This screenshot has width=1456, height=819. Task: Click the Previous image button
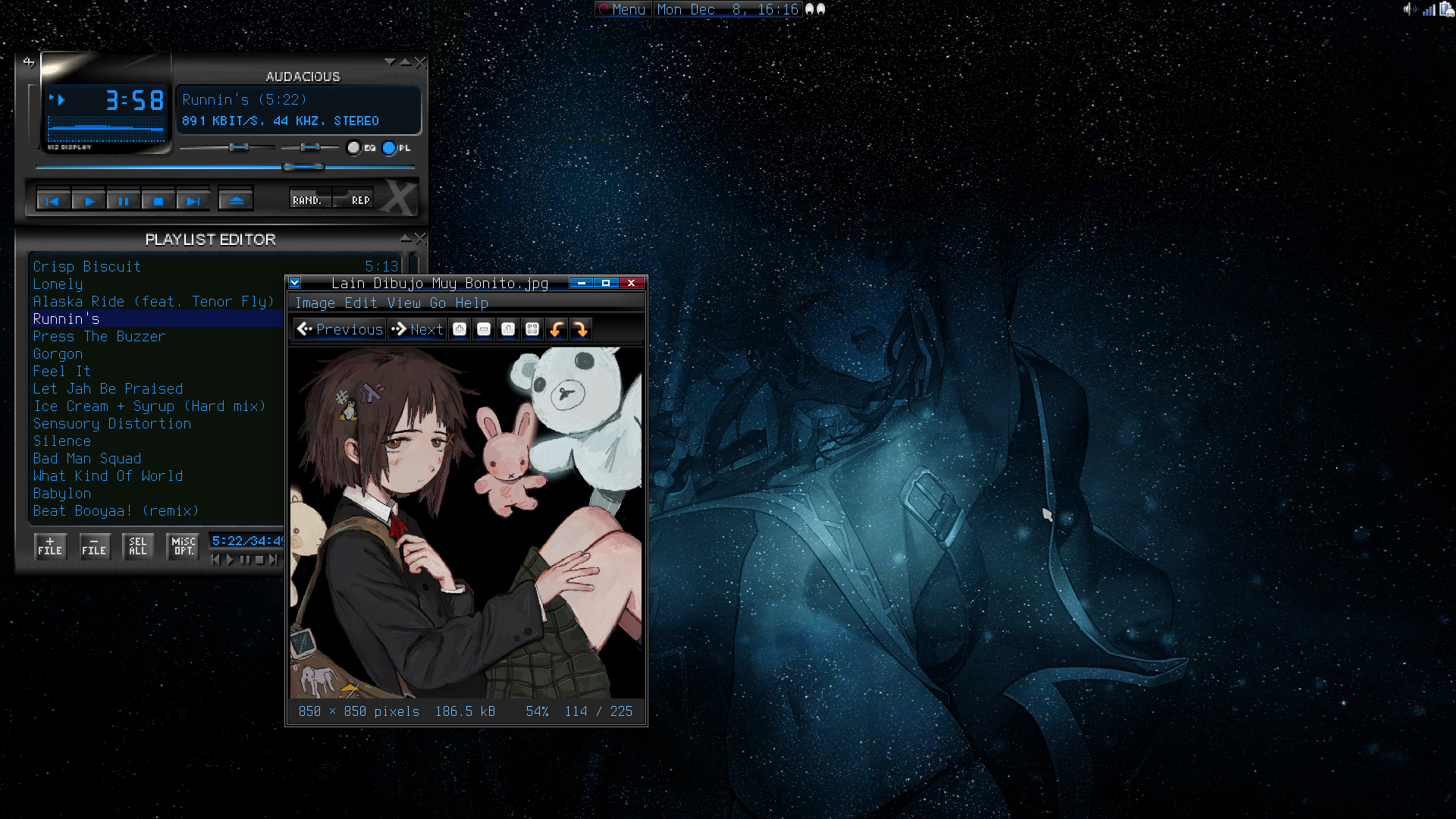(340, 329)
